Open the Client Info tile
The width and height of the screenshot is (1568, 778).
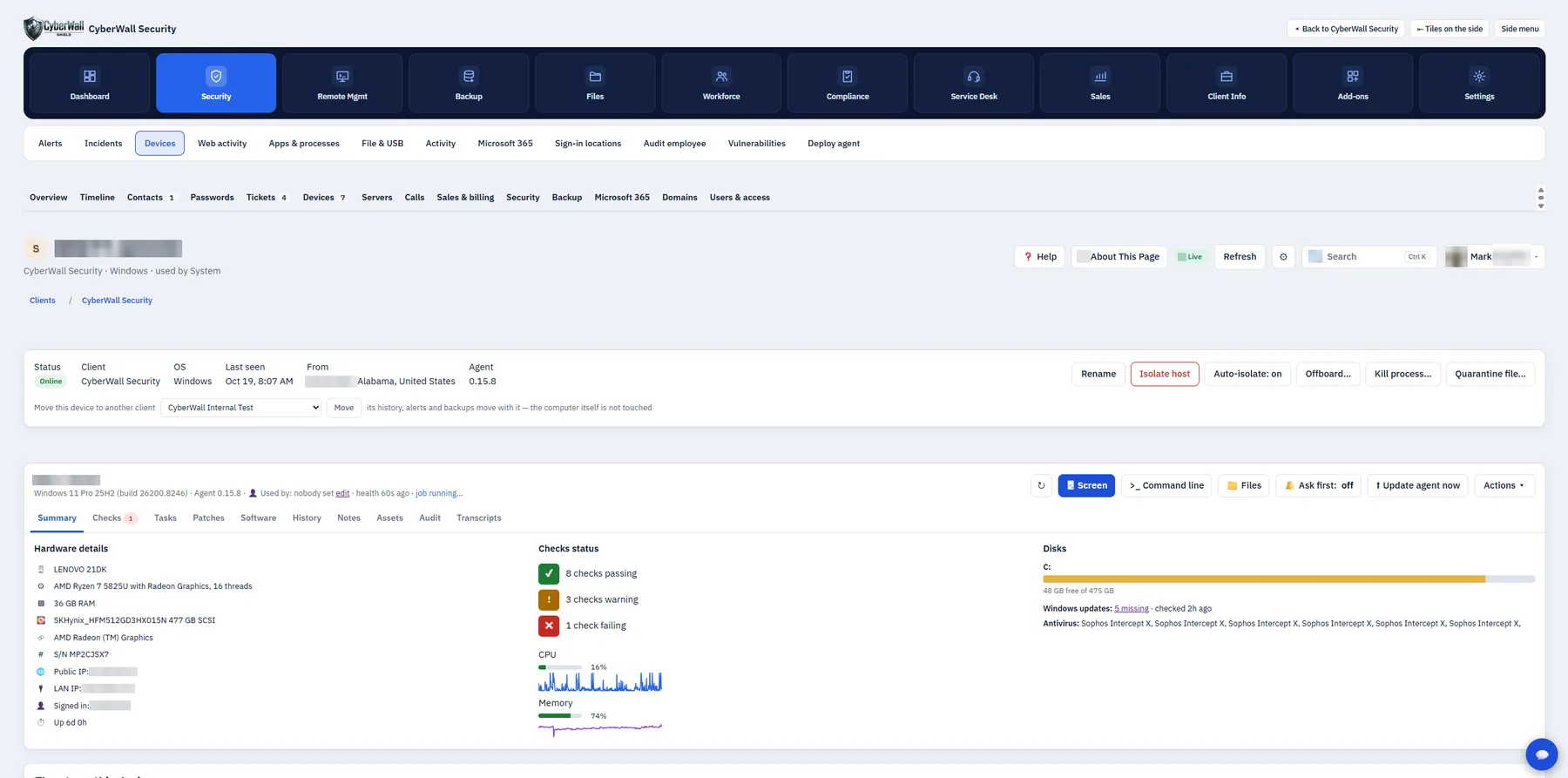tap(1227, 84)
